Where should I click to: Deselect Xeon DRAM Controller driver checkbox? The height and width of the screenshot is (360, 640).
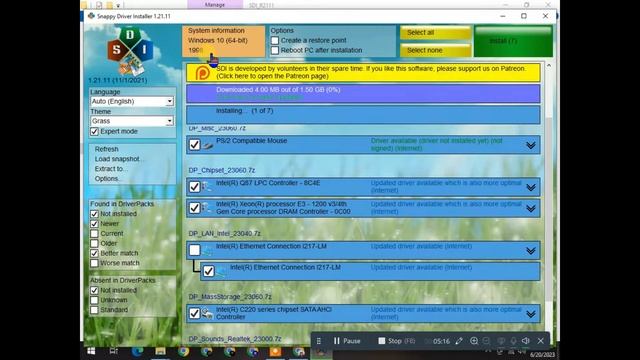pos(195,208)
